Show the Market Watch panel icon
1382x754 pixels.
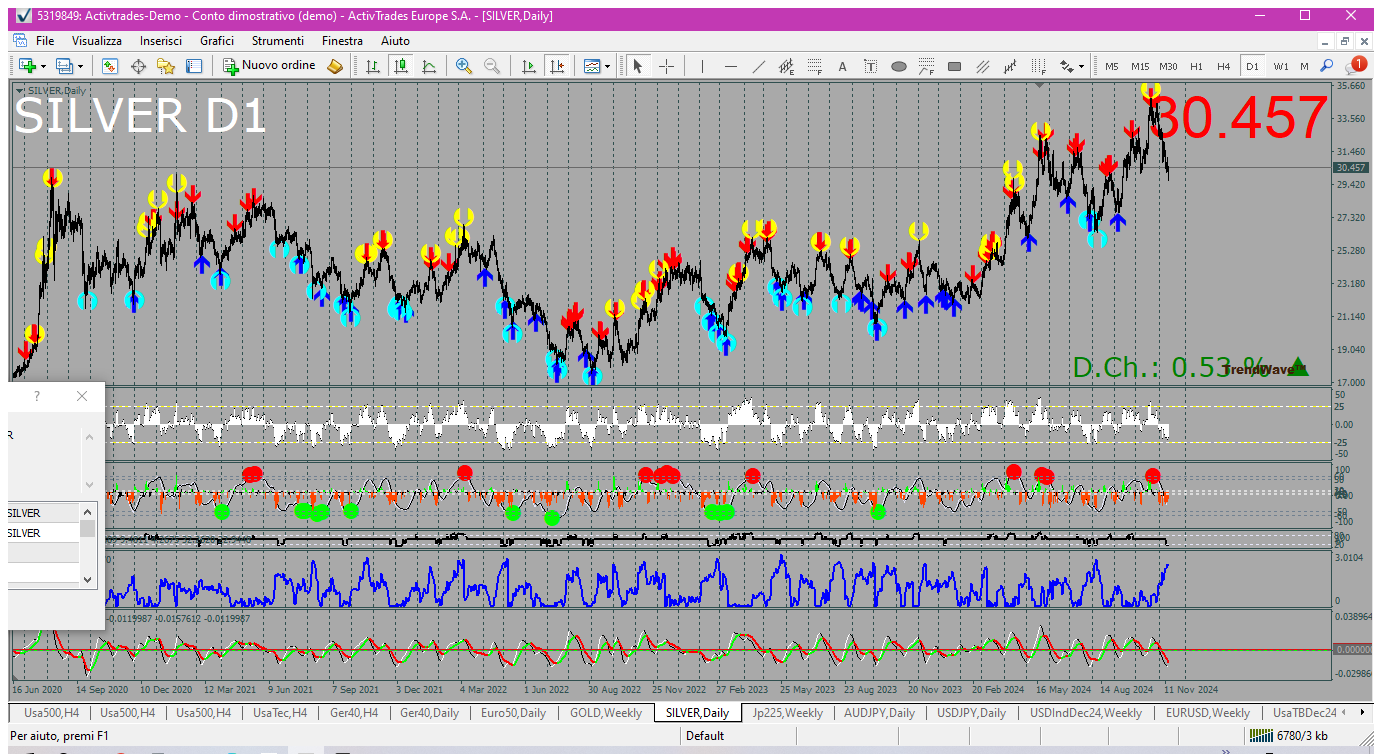pos(110,66)
